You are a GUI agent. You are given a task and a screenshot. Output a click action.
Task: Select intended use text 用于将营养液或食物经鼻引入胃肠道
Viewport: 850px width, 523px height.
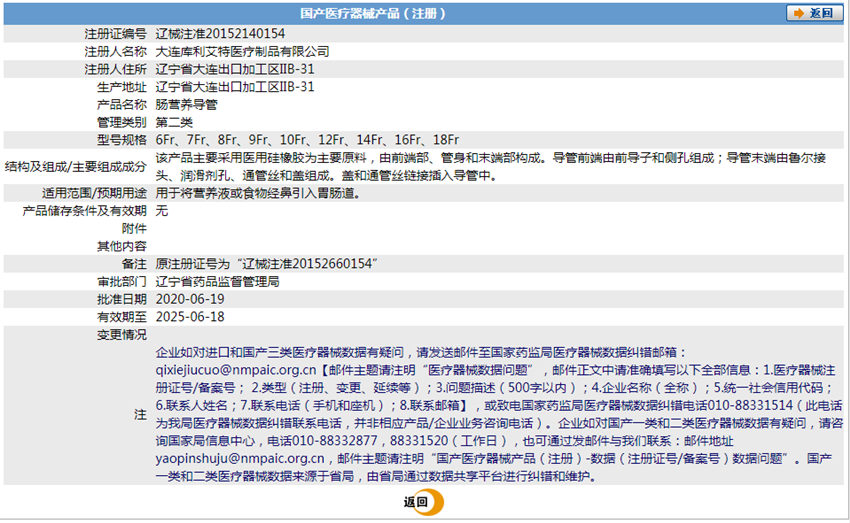pyautogui.click(x=258, y=193)
